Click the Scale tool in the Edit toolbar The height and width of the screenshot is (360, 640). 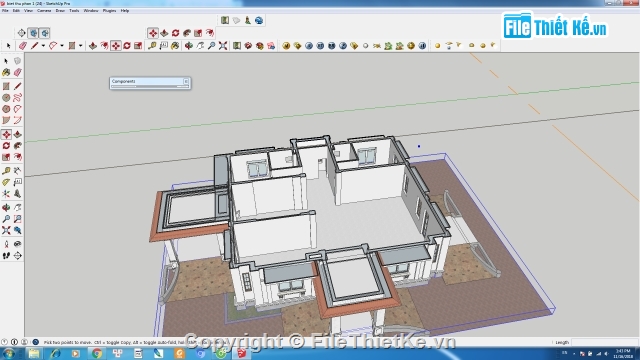198,33
